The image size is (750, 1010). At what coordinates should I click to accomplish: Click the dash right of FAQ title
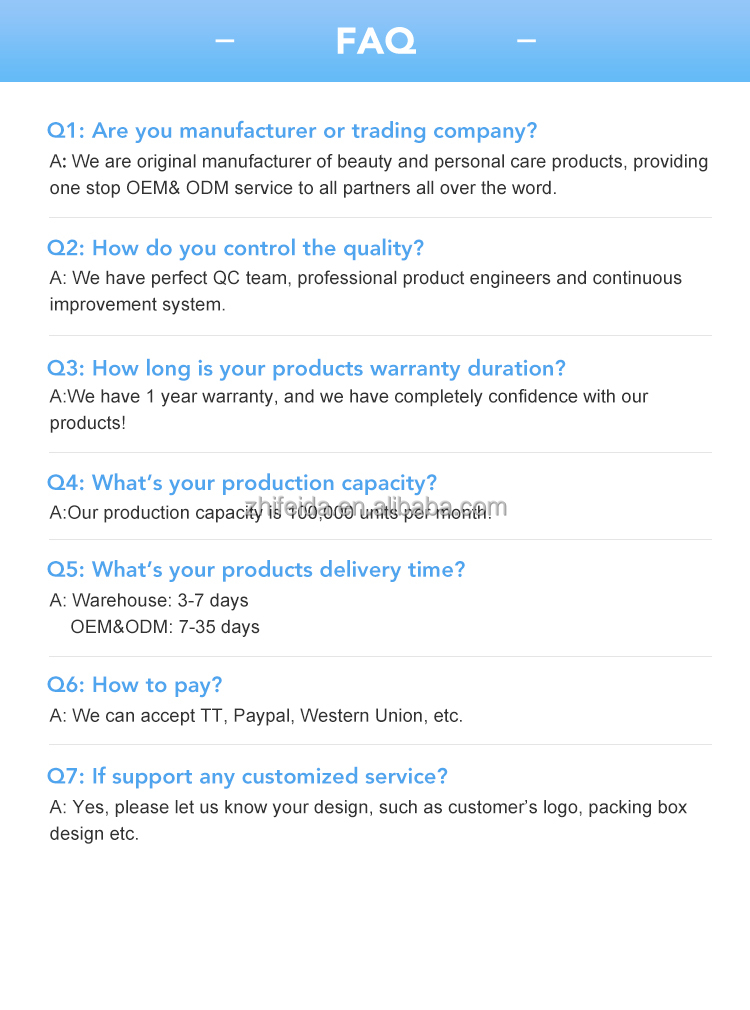point(526,41)
